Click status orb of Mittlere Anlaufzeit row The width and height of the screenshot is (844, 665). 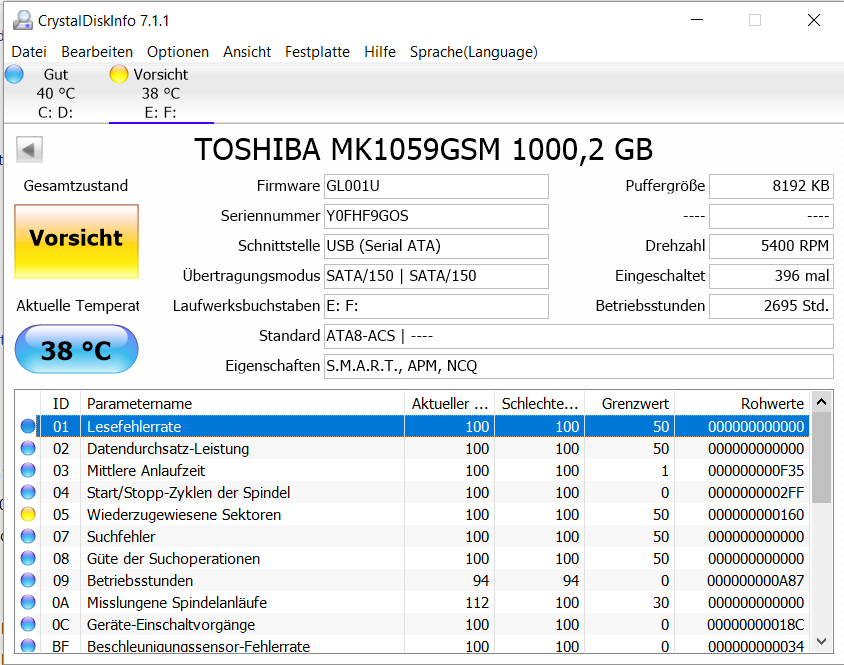point(28,471)
